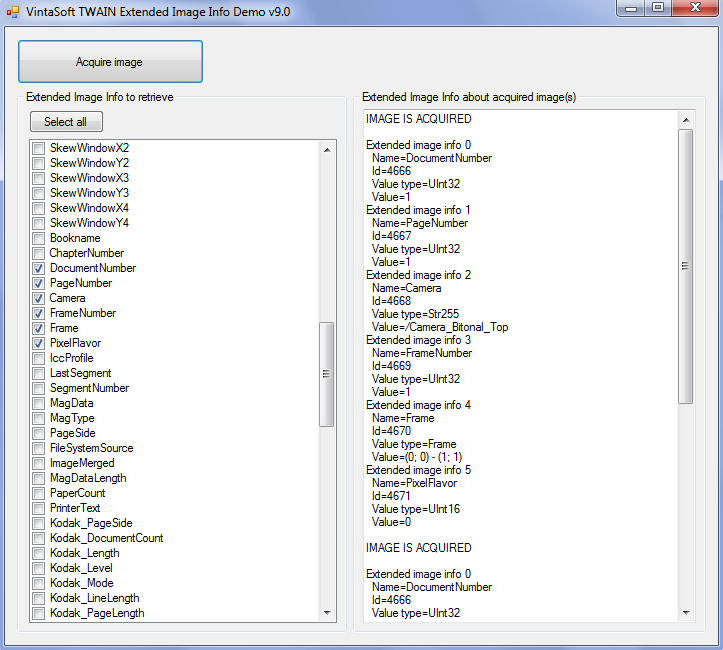Tick the SkewWindowY3 checkbox
Image resolution: width=723 pixels, height=650 pixels.
tap(39, 193)
